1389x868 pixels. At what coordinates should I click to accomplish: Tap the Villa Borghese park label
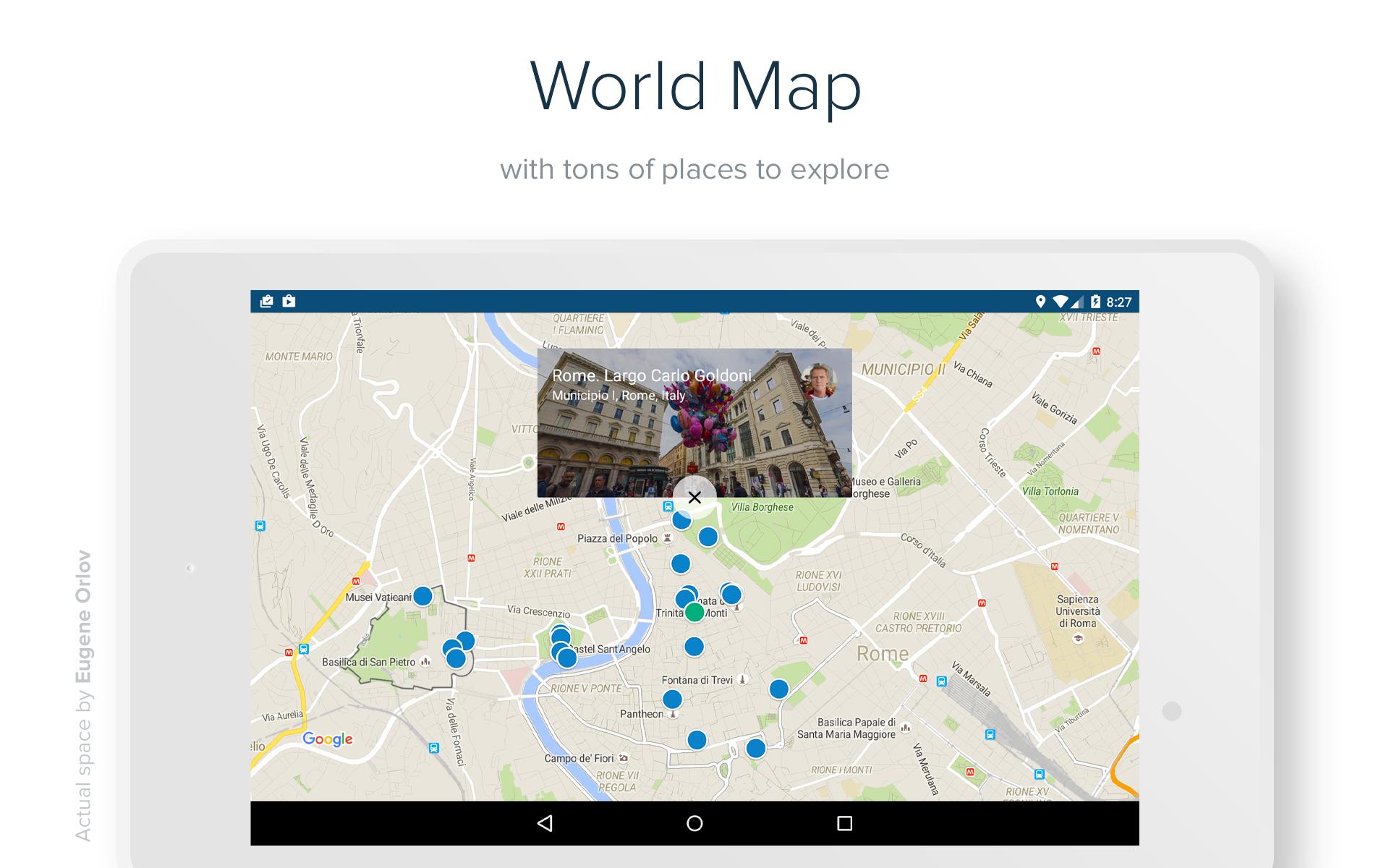(x=762, y=507)
